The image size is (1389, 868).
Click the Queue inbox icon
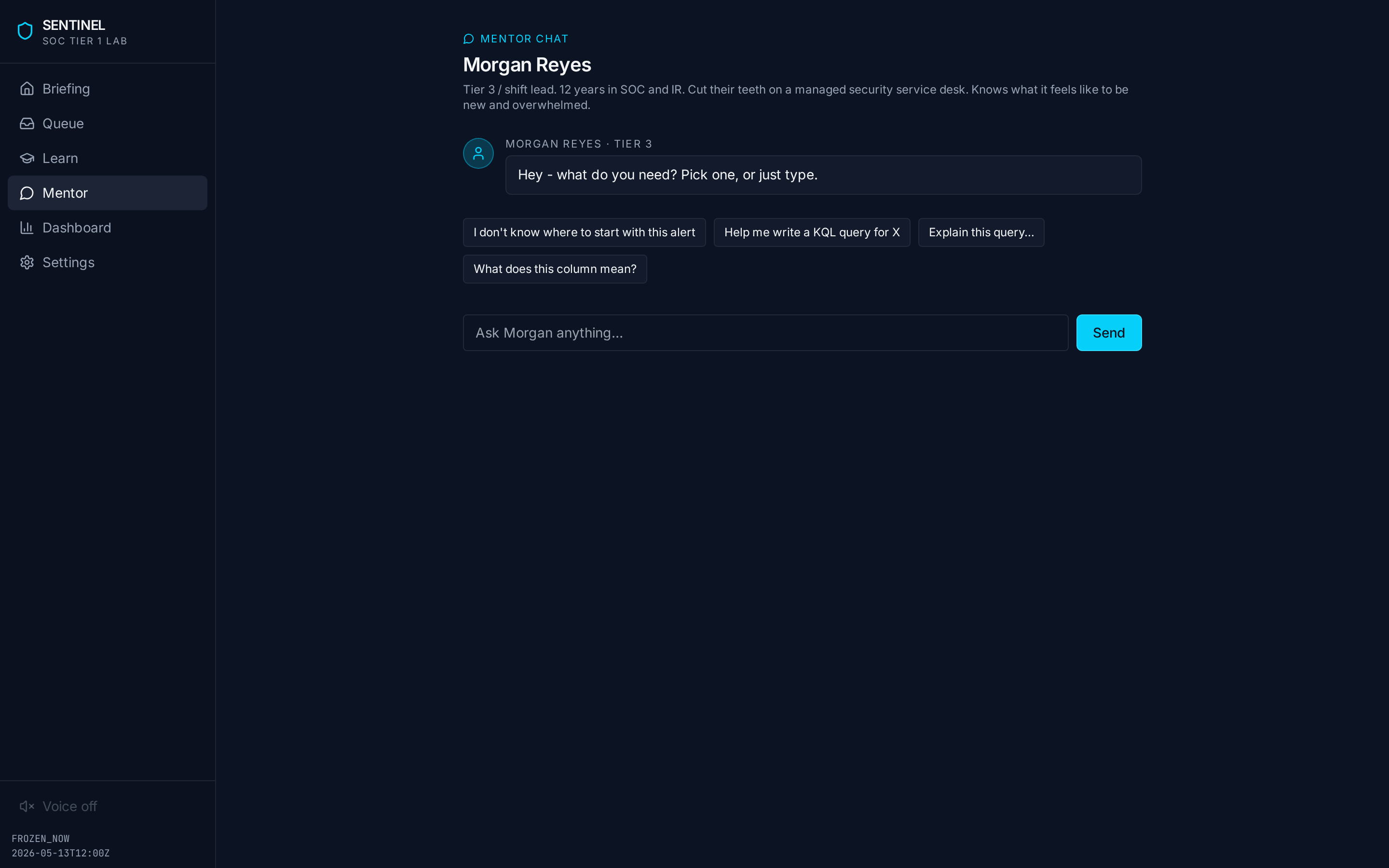click(27, 123)
